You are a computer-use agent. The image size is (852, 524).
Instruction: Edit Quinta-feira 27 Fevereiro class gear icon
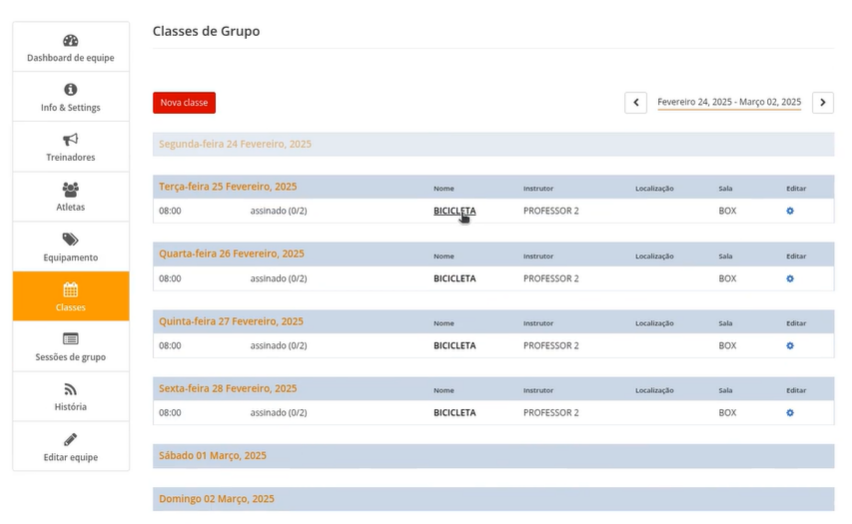[790, 346]
